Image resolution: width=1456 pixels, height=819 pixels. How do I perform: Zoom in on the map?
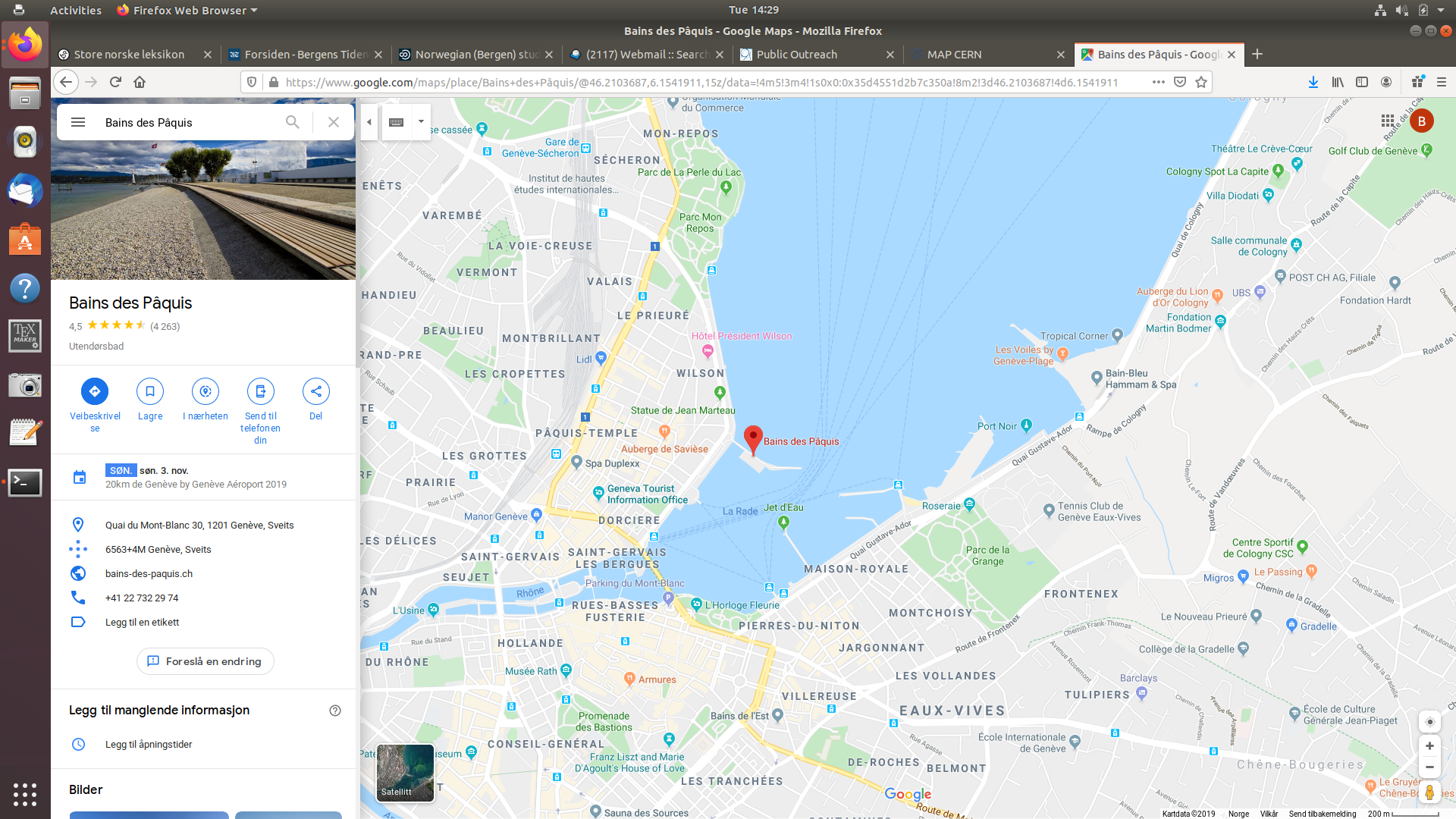(1429, 746)
